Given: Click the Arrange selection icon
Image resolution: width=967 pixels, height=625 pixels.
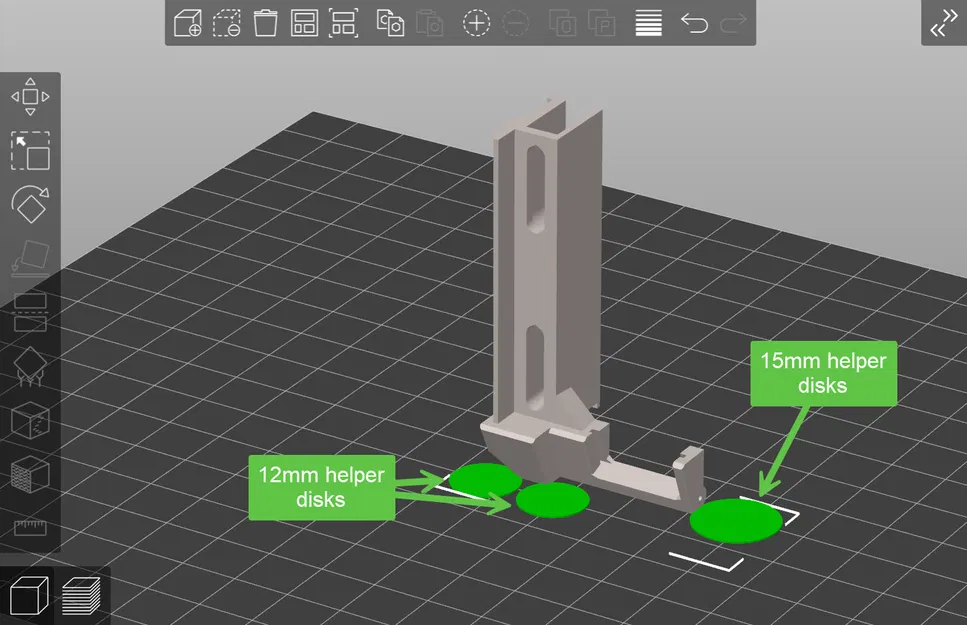Looking at the screenshot, I should coord(344,23).
